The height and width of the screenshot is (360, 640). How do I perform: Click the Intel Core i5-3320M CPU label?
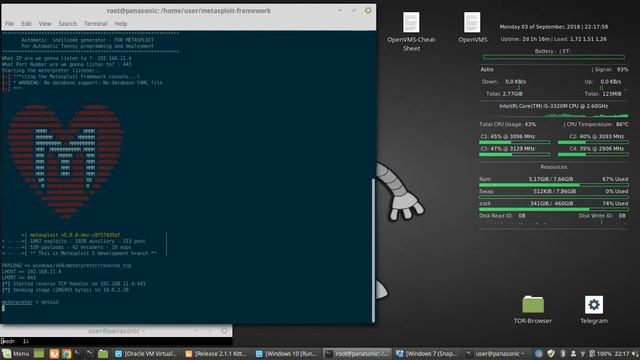pos(553,106)
